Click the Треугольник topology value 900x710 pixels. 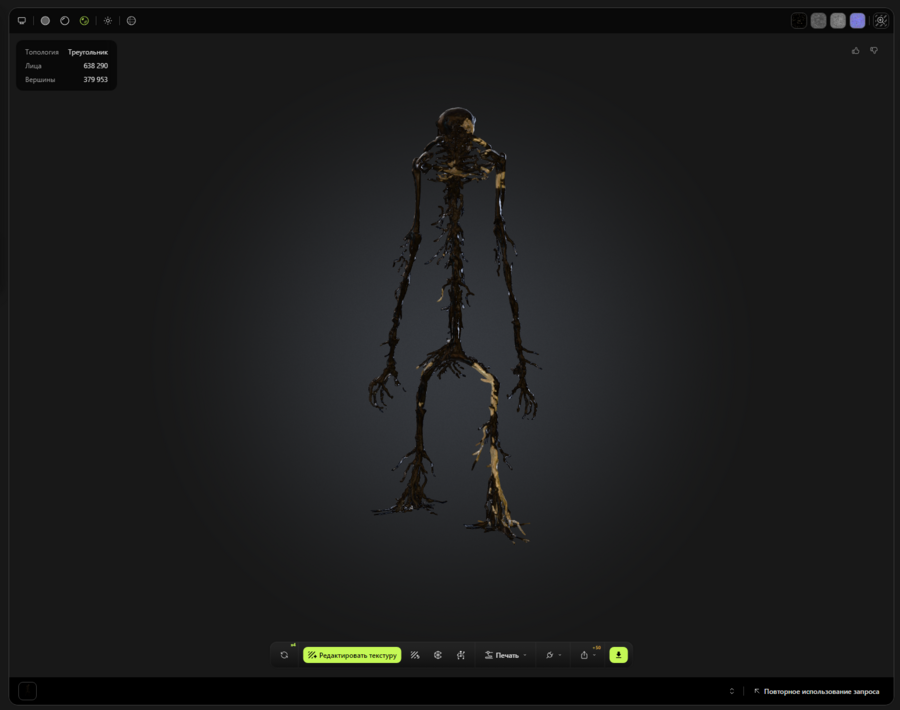(x=88, y=52)
